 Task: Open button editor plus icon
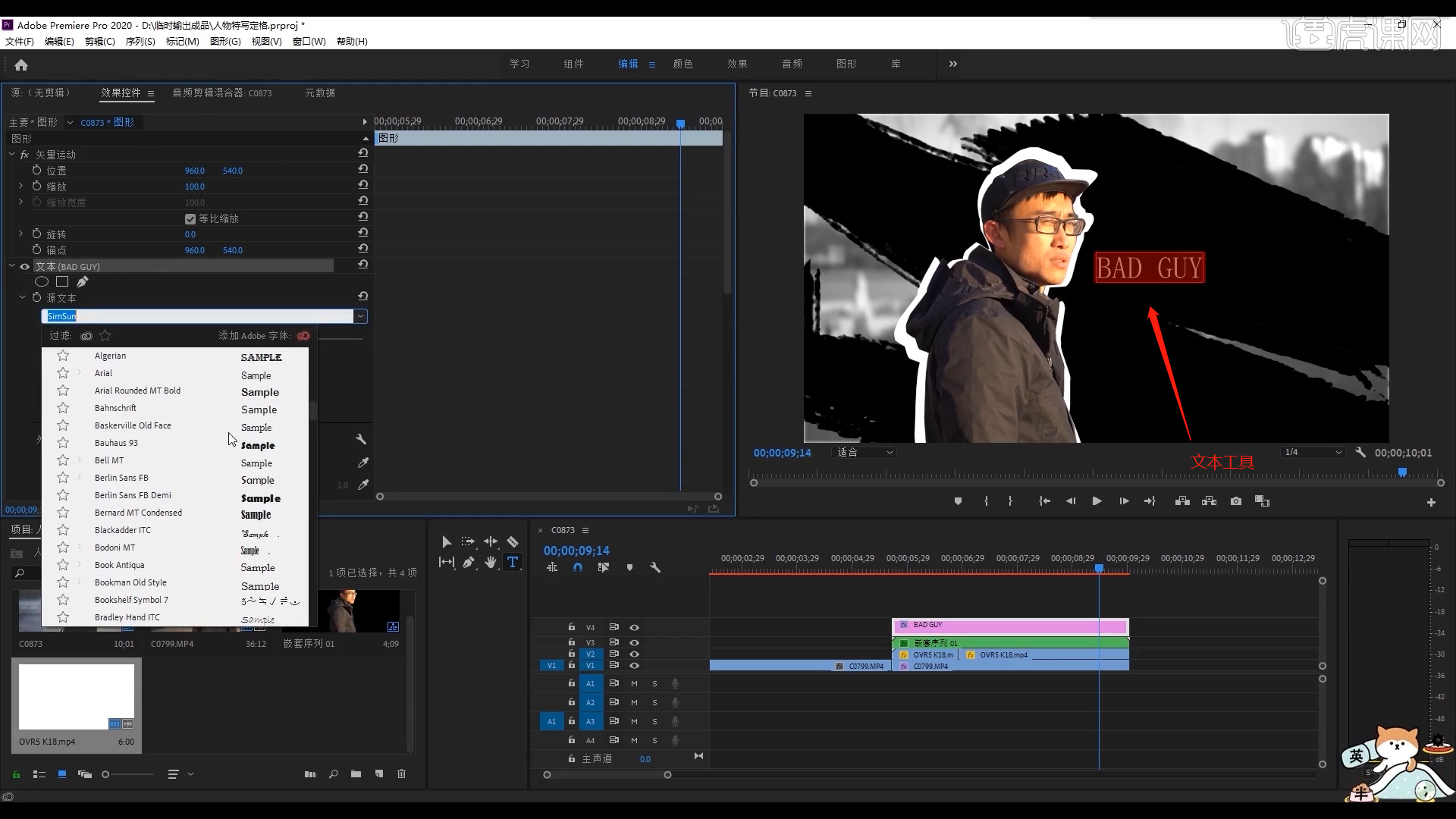(x=1431, y=502)
